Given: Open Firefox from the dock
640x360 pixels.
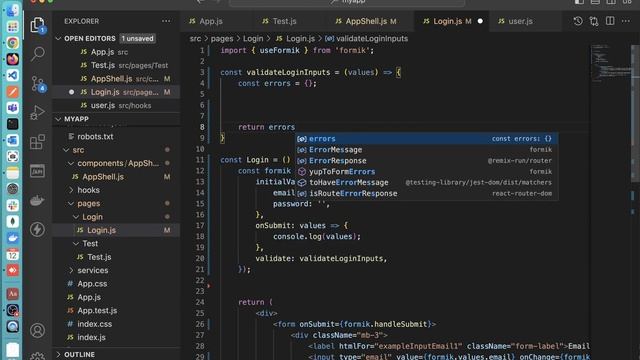Looking at the screenshot, I should pyautogui.click(x=12, y=59).
